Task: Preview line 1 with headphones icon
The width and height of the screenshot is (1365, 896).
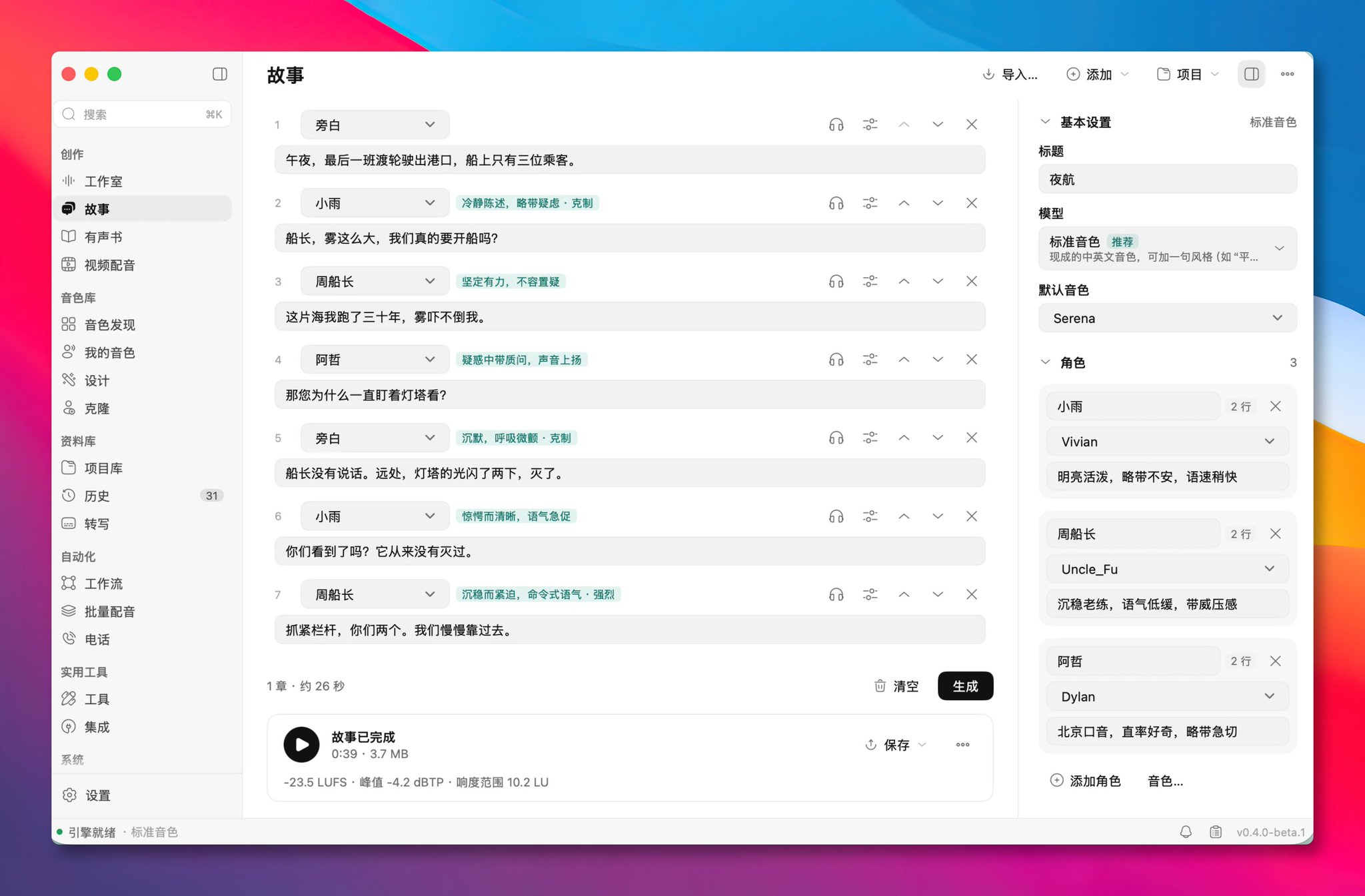Action: click(x=836, y=125)
